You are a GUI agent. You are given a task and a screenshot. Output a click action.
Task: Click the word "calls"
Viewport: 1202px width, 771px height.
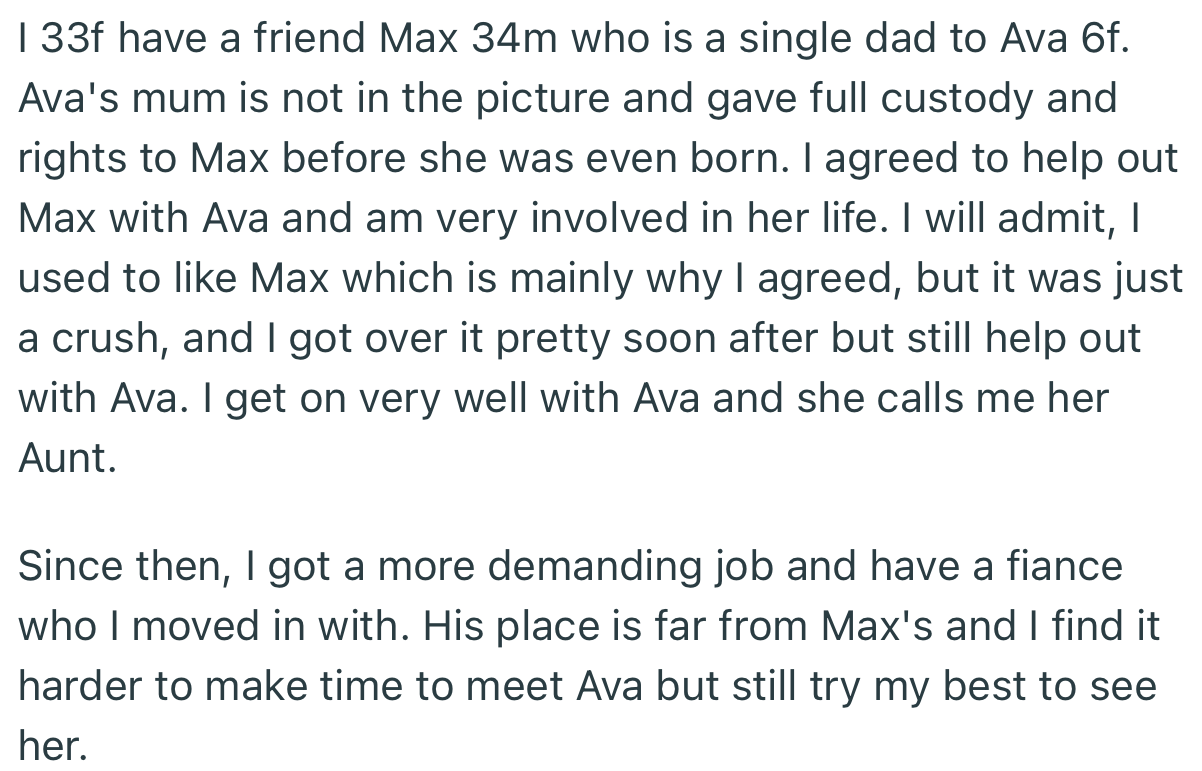[x=901, y=398]
